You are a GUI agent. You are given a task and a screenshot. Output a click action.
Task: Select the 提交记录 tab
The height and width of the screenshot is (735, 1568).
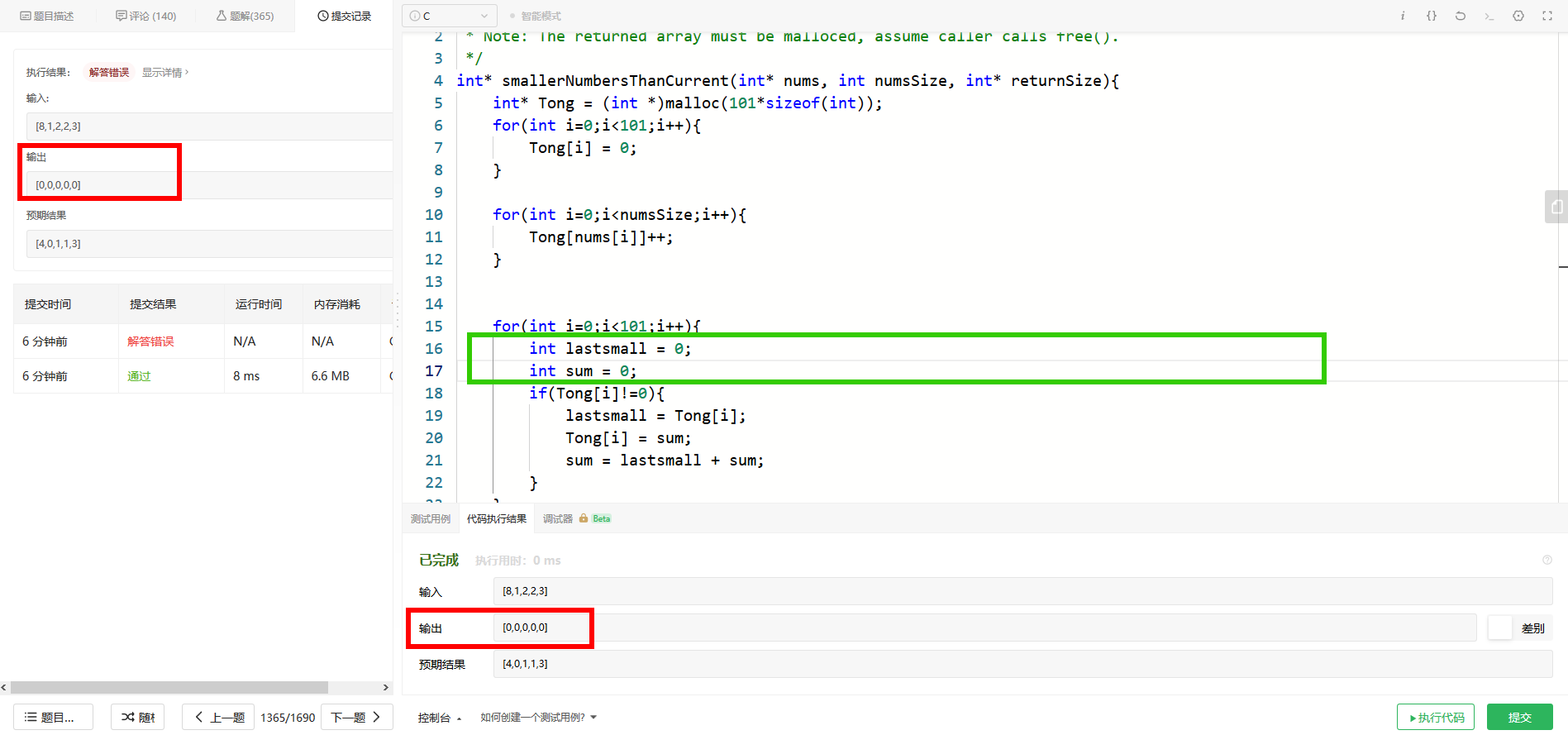[344, 16]
